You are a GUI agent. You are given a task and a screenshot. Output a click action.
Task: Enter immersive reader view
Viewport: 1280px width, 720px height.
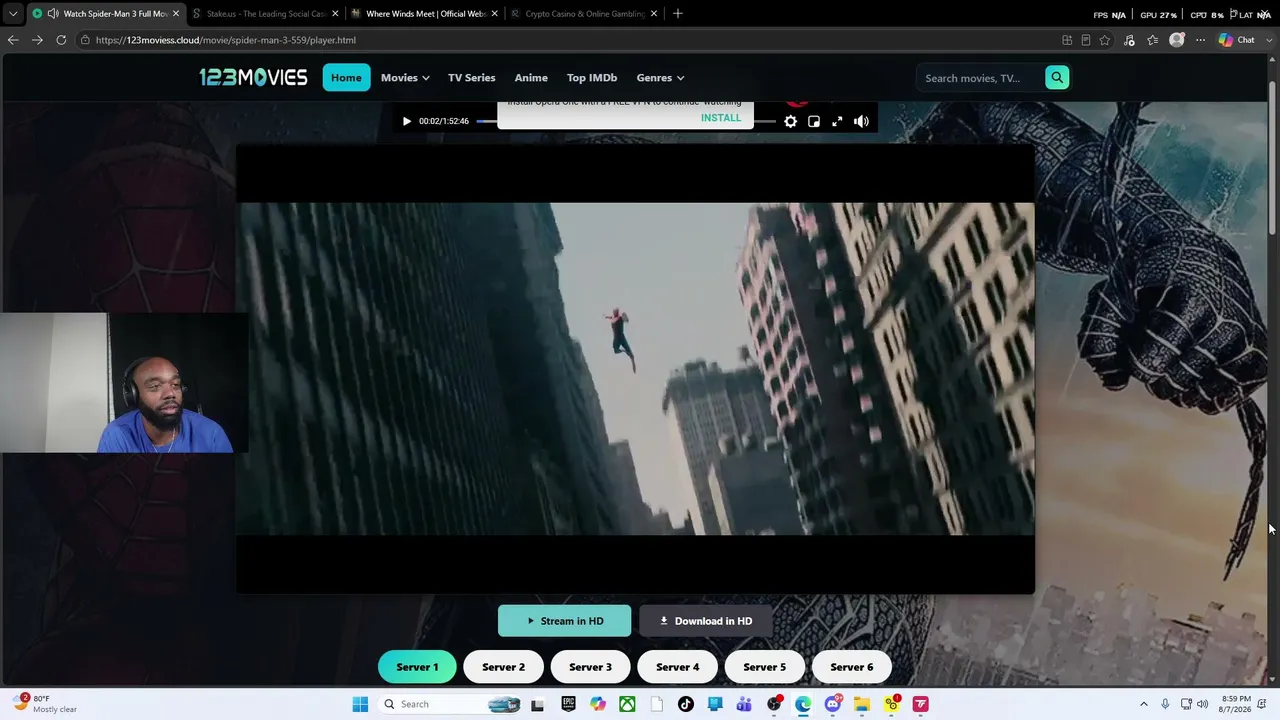pos(1086,40)
